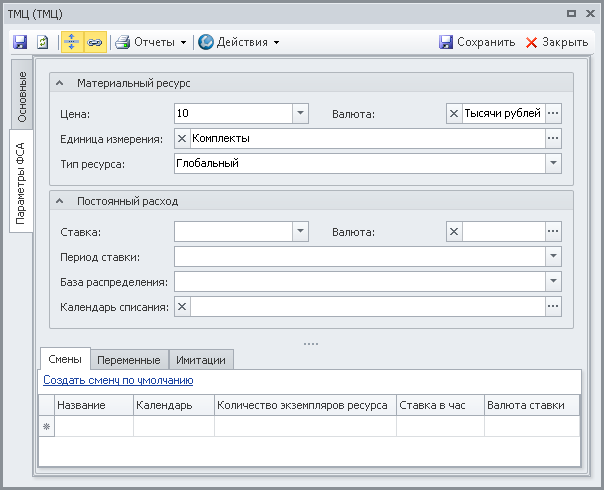Collapse the Постоянный расход section

60,201
